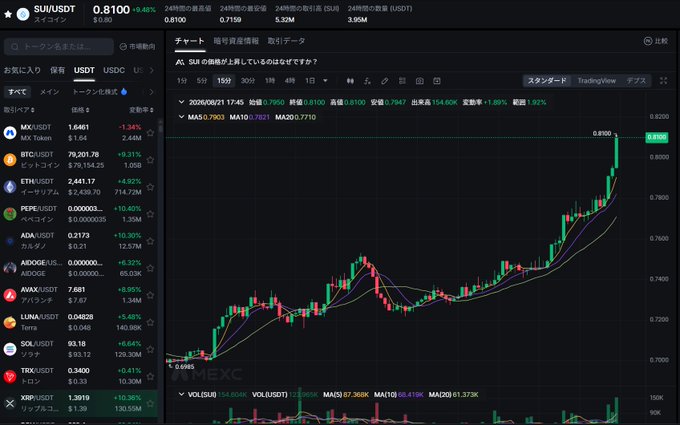Favorite the XRP/USDT pair star
The image size is (680, 425).
tap(150, 403)
